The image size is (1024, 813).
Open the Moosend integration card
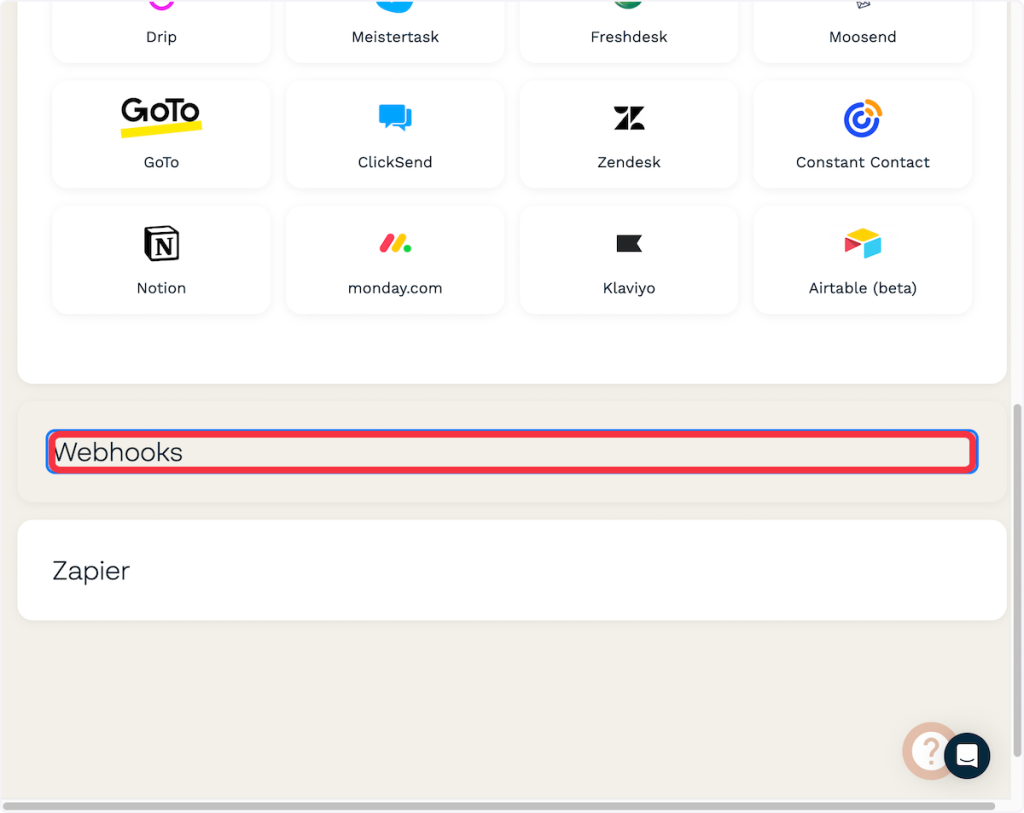pyautogui.click(x=862, y=30)
